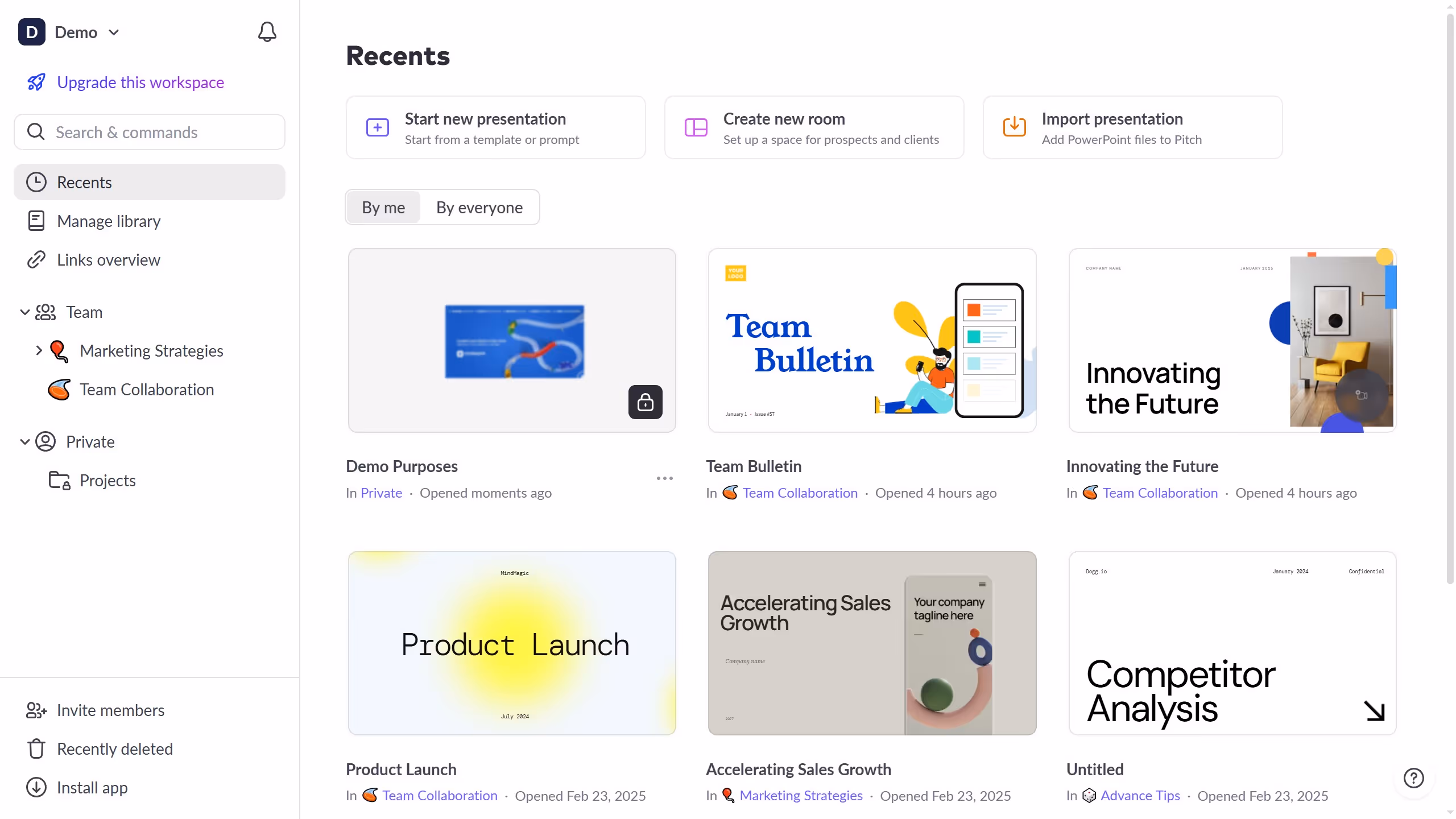Viewport: 1456px width, 819px height.
Task: Click the lock icon on Demo Purposes
Action: coord(645,402)
